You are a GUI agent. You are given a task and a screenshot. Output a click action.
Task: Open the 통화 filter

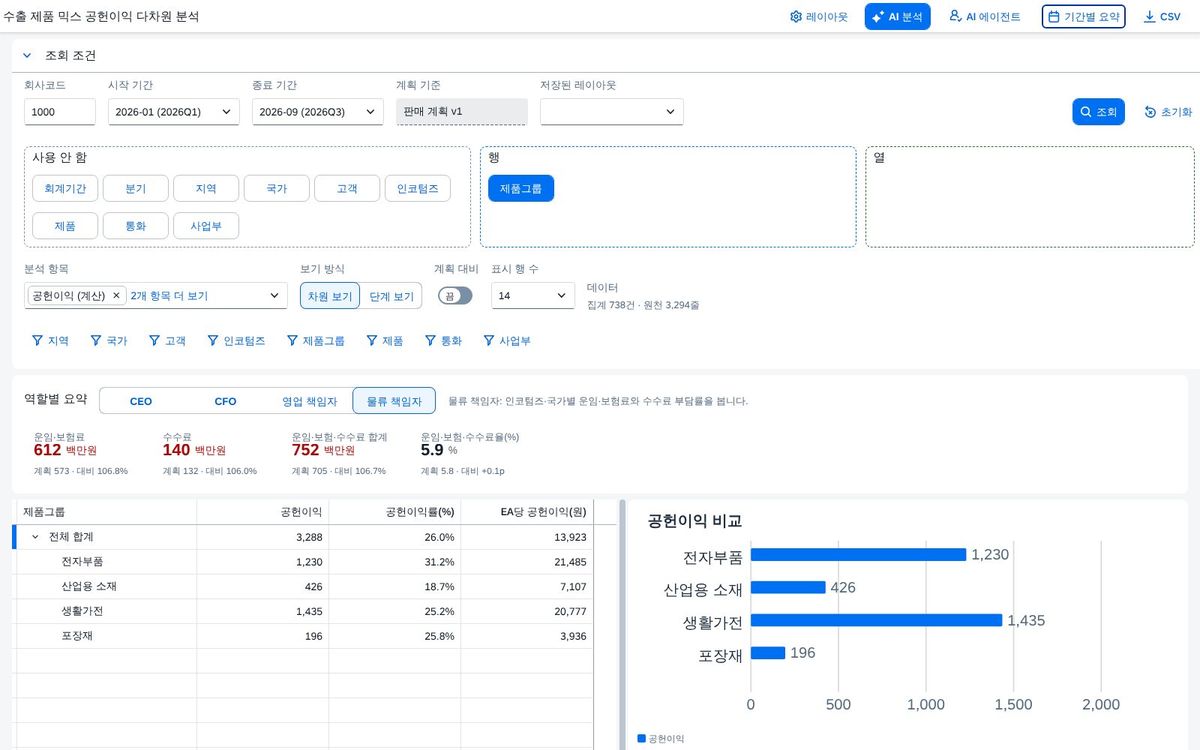click(x=444, y=341)
